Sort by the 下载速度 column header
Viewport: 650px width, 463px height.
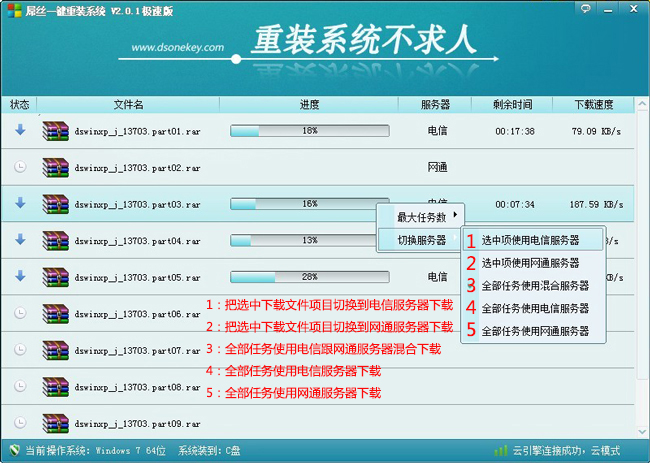[x=594, y=104]
